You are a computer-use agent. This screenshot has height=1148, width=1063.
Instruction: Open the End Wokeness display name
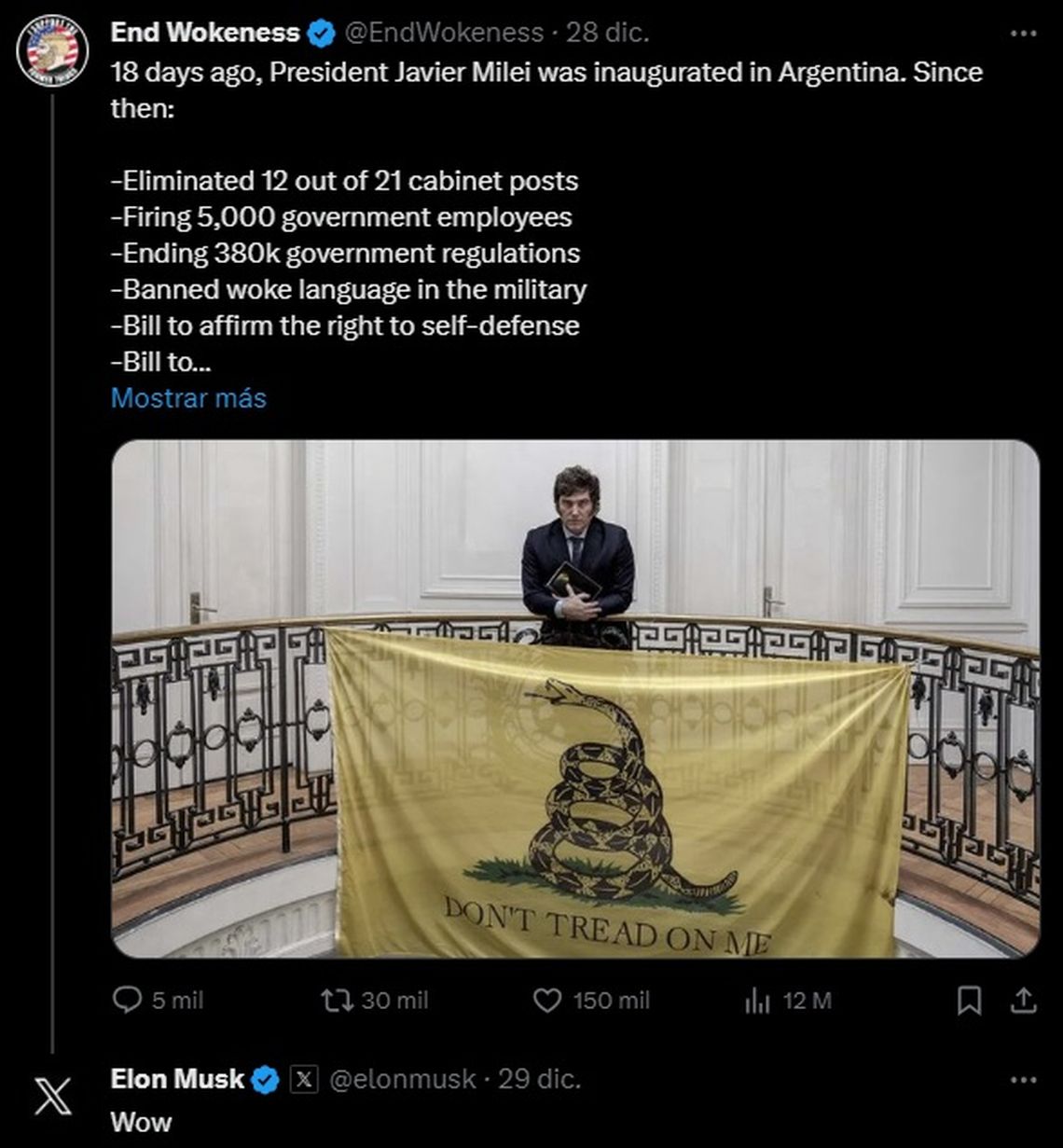[205, 33]
